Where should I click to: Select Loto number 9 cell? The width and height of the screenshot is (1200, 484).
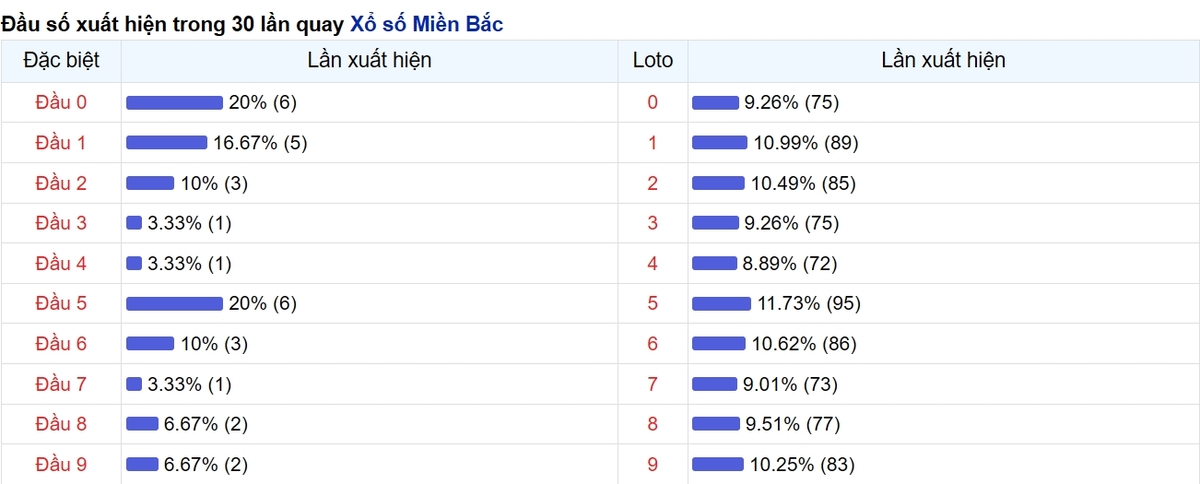pos(653,464)
